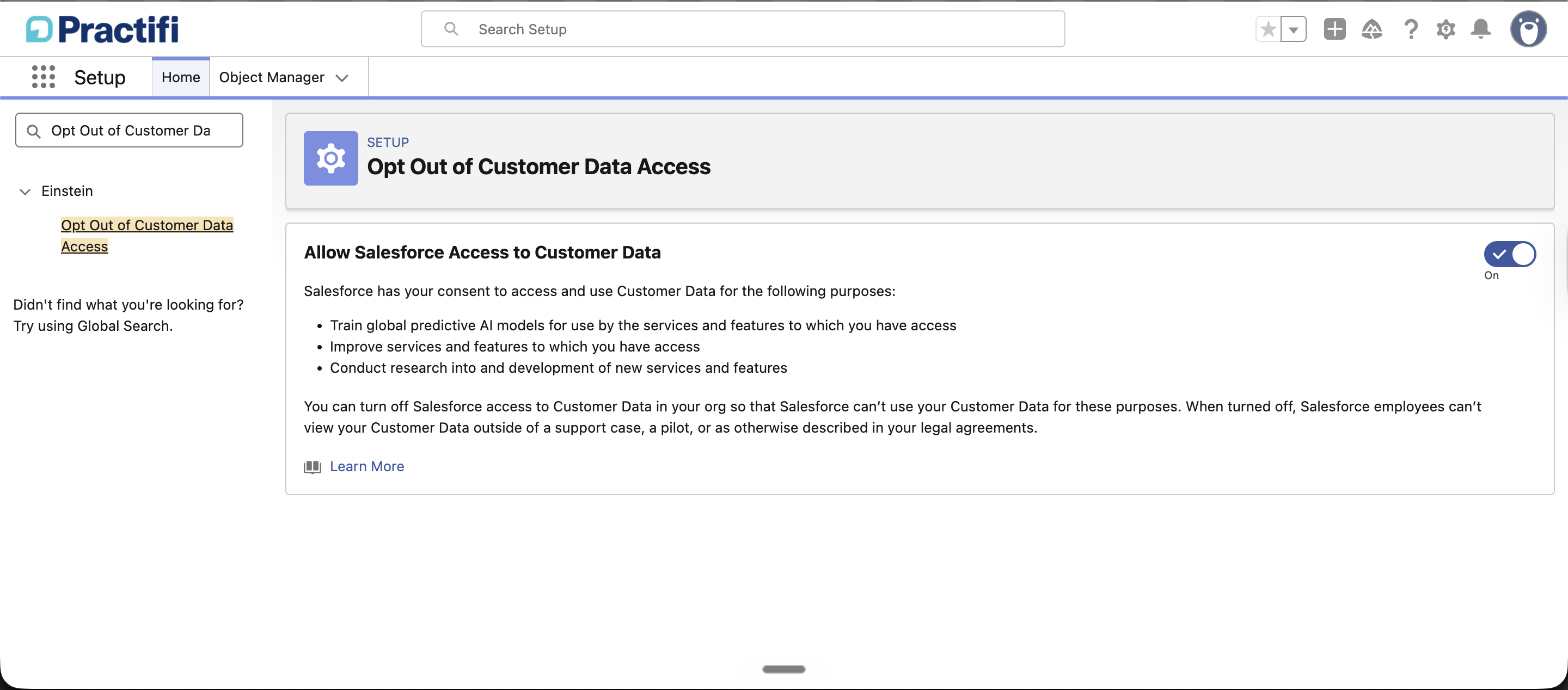Click the Practifi logo

coord(102,29)
